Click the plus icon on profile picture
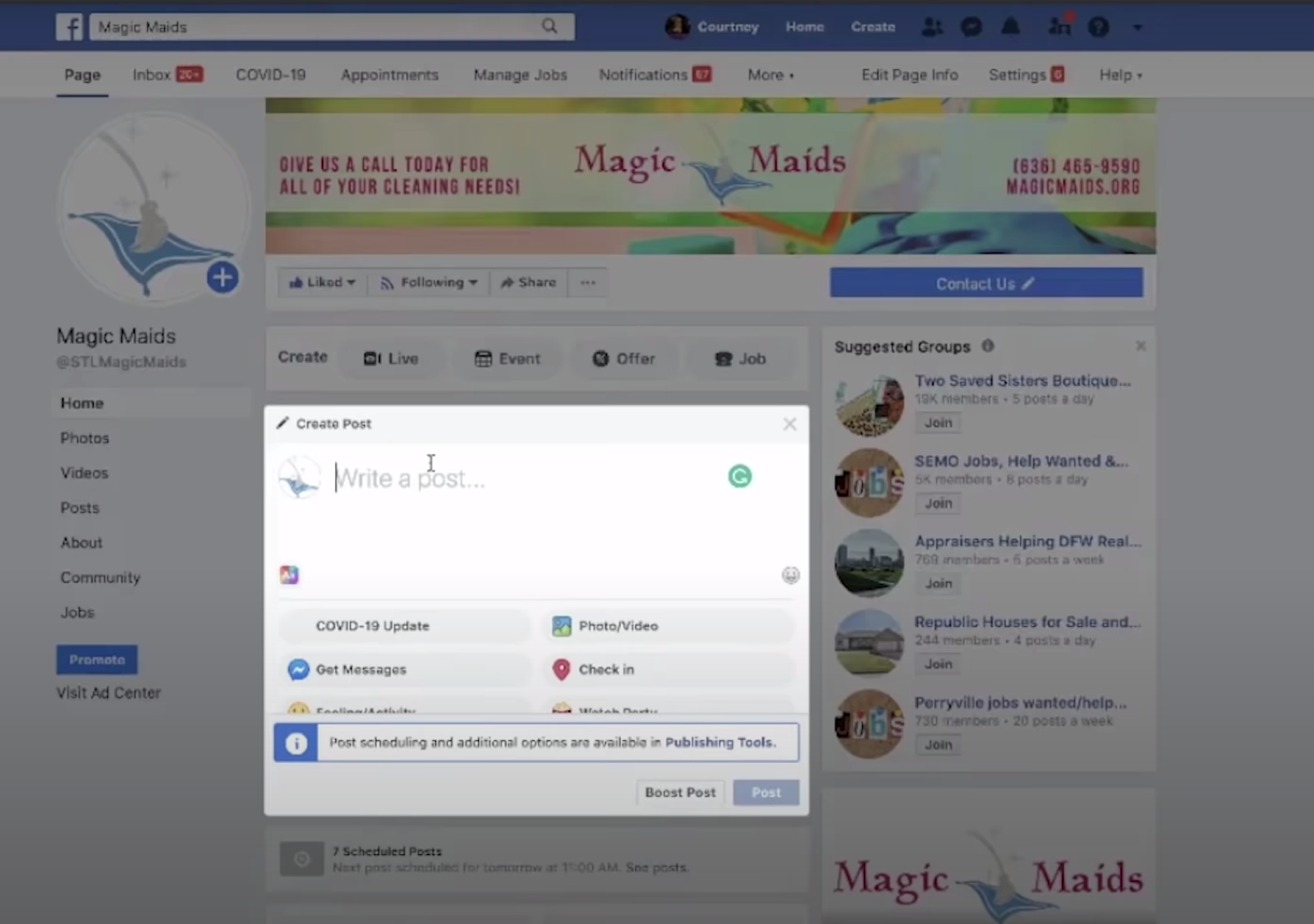The height and width of the screenshot is (924, 1314). coord(223,278)
